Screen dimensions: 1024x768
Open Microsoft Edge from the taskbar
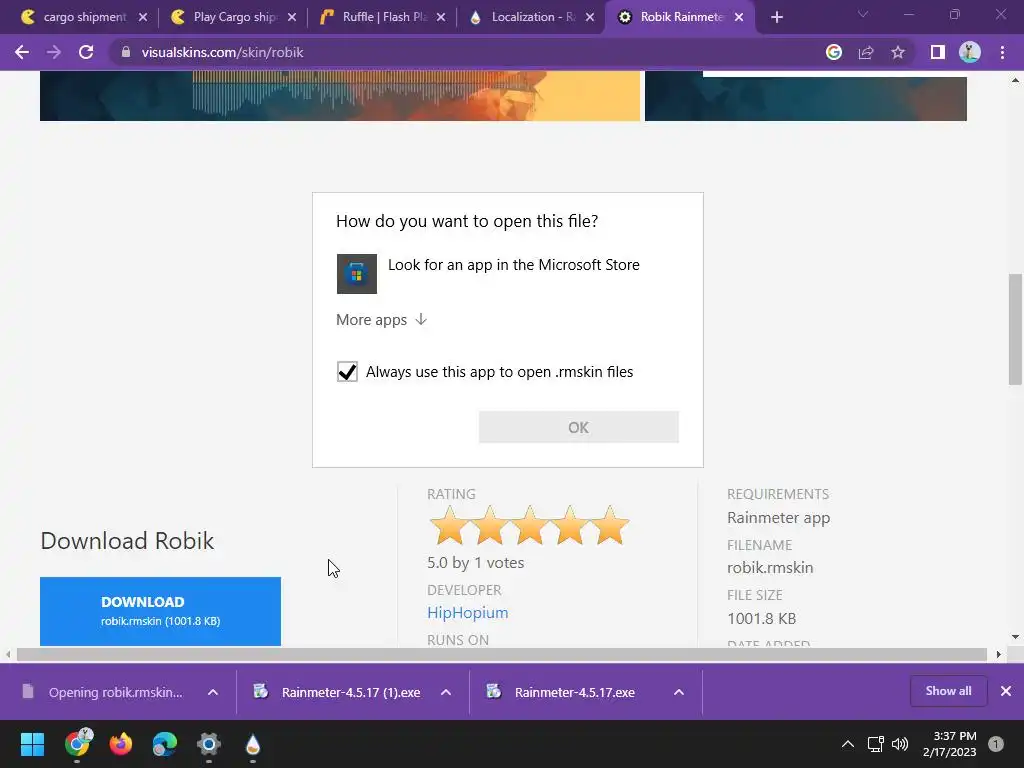point(165,744)
